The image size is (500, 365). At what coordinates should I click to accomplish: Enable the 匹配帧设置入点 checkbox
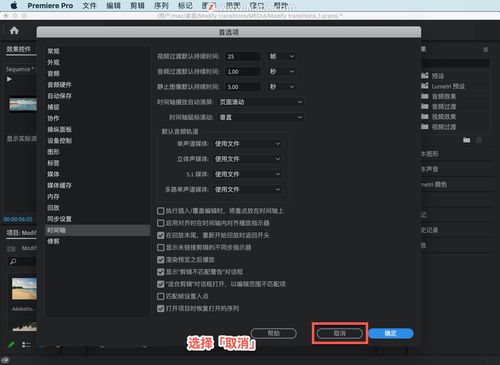(161, 296)
